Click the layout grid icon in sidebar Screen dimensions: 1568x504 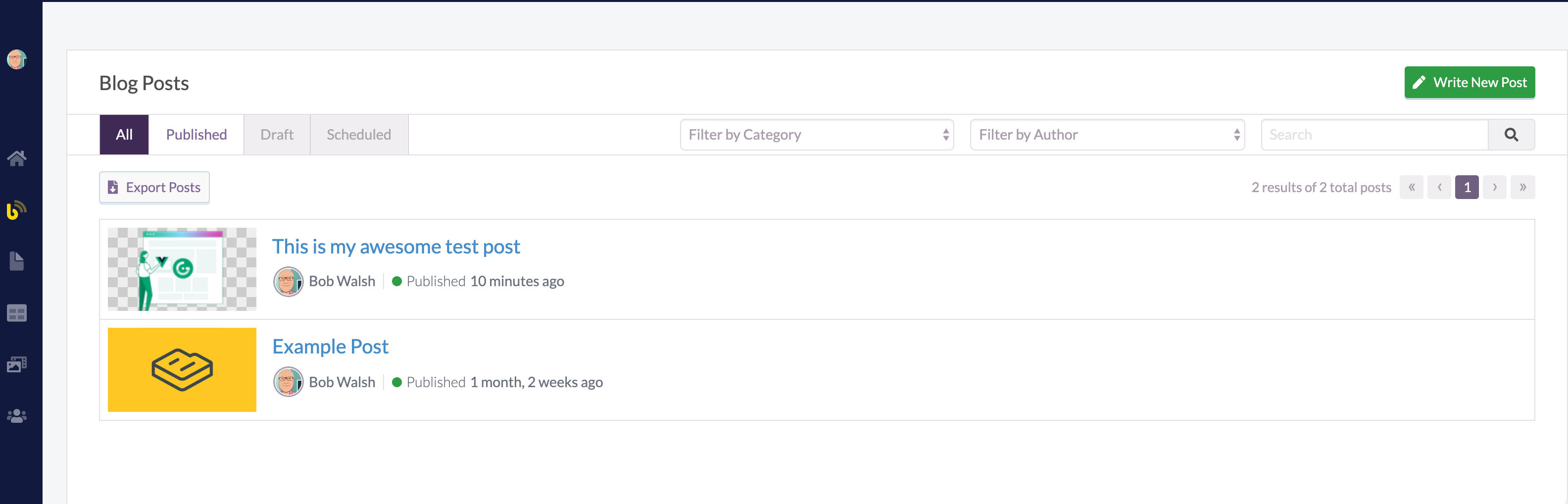(16, 313)
